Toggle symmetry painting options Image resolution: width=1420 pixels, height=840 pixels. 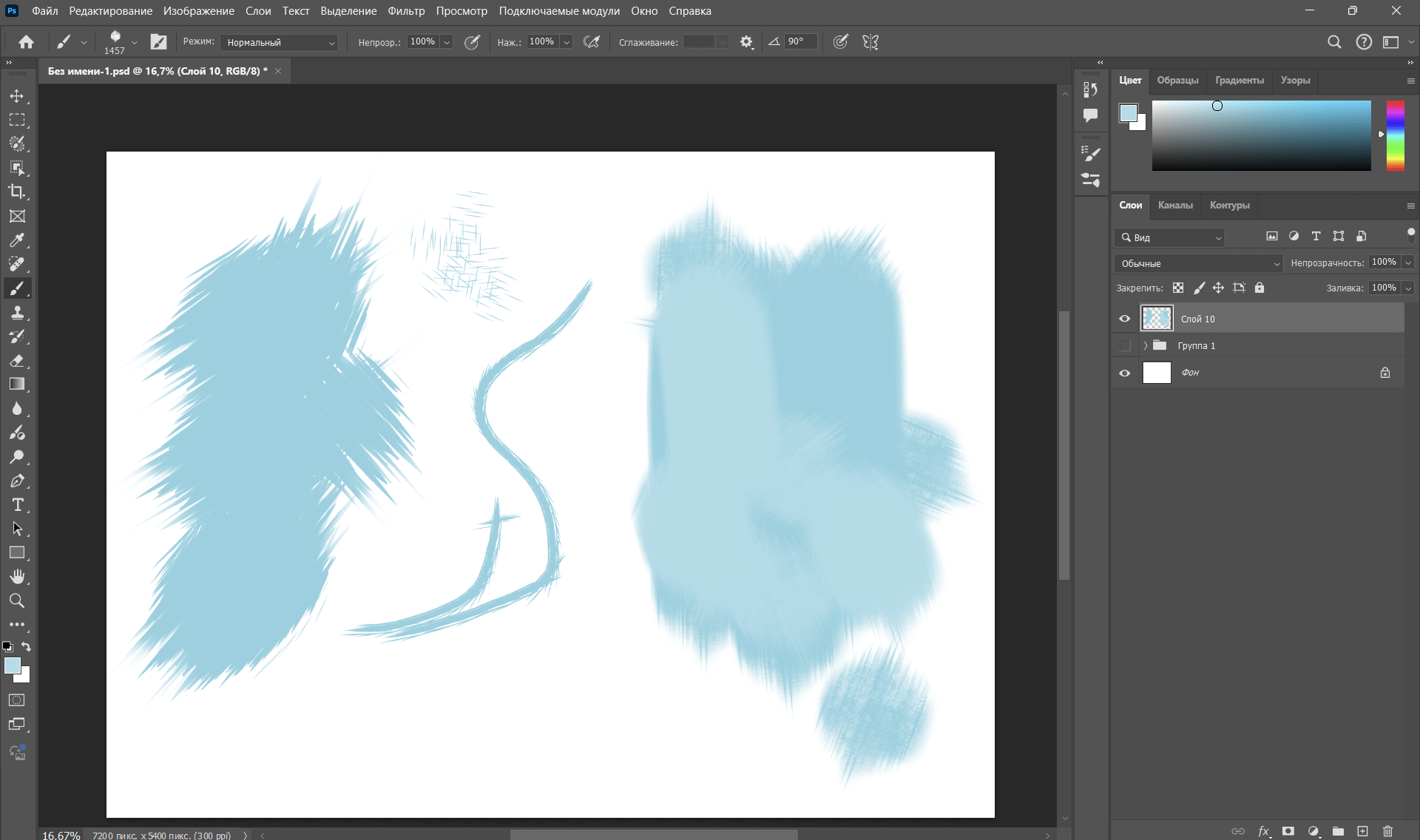(x=870, y=42)
